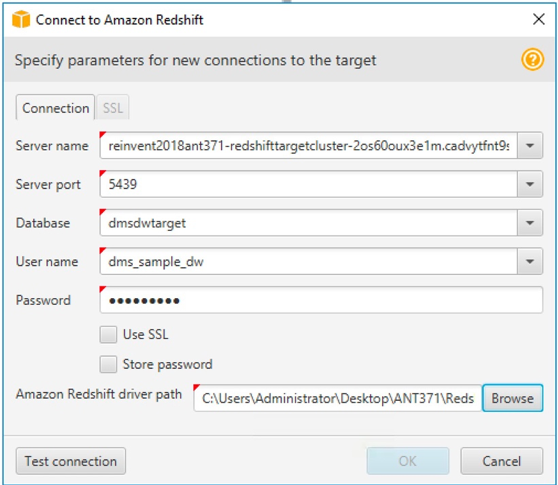Focus the Amazon Redshift driver path field
Screen dimensions: 558x485
(x=338, y=398)
